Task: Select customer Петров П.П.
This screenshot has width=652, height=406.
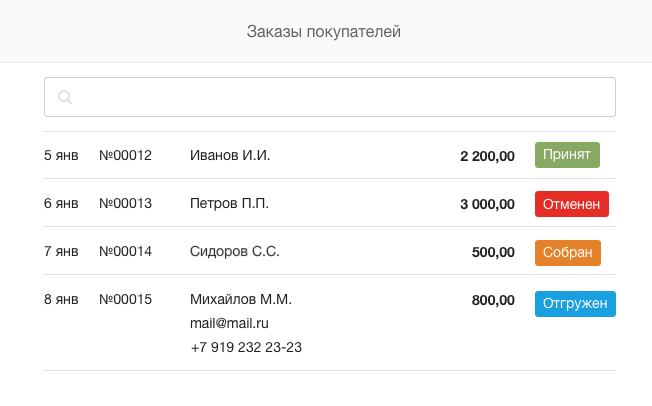Action: pyautogui.click(x=230, y=203)
